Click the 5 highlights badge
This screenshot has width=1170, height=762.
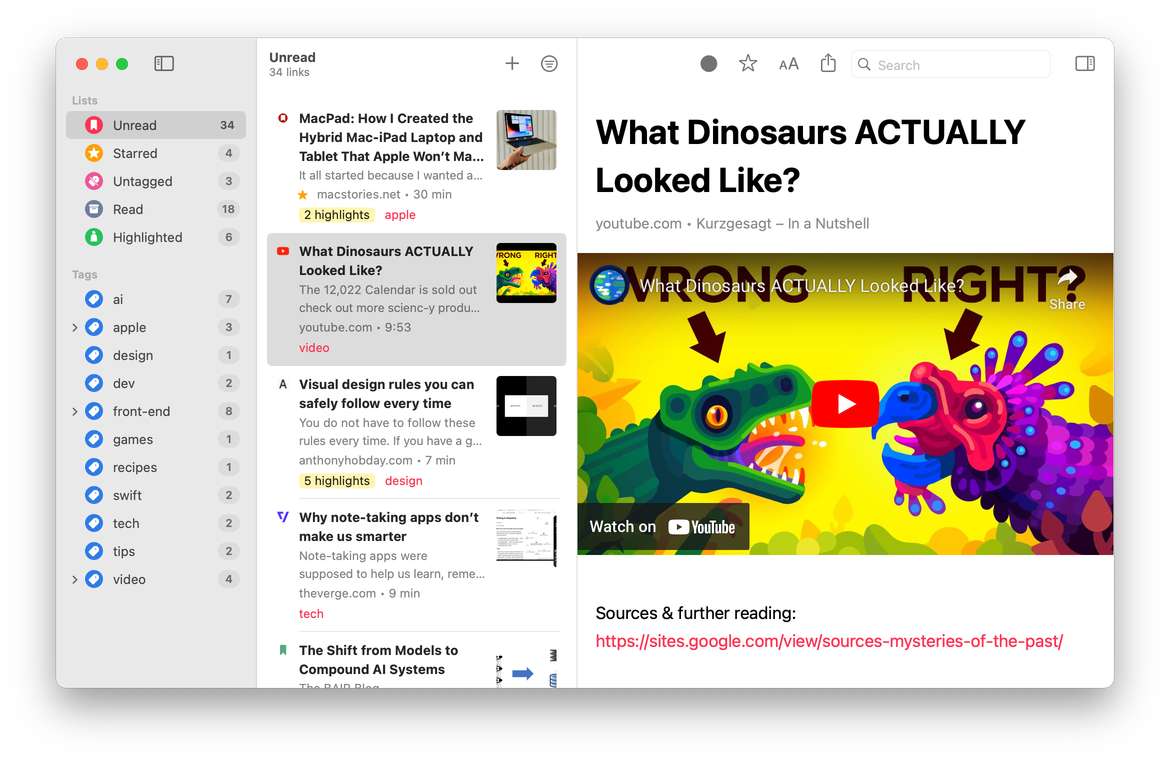pos(337,481)
